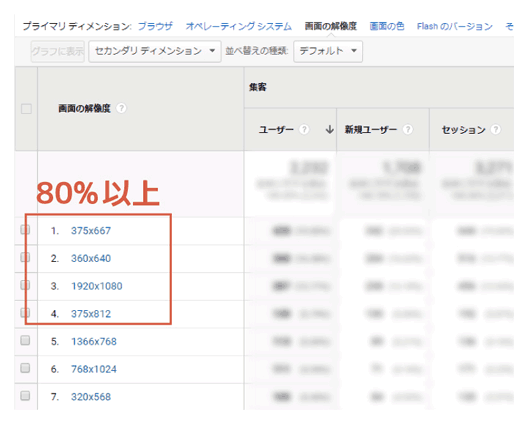This screenshot has height=427, width=529.
Task: Open the 768x1024 resolution link
Action: (94, 369)
